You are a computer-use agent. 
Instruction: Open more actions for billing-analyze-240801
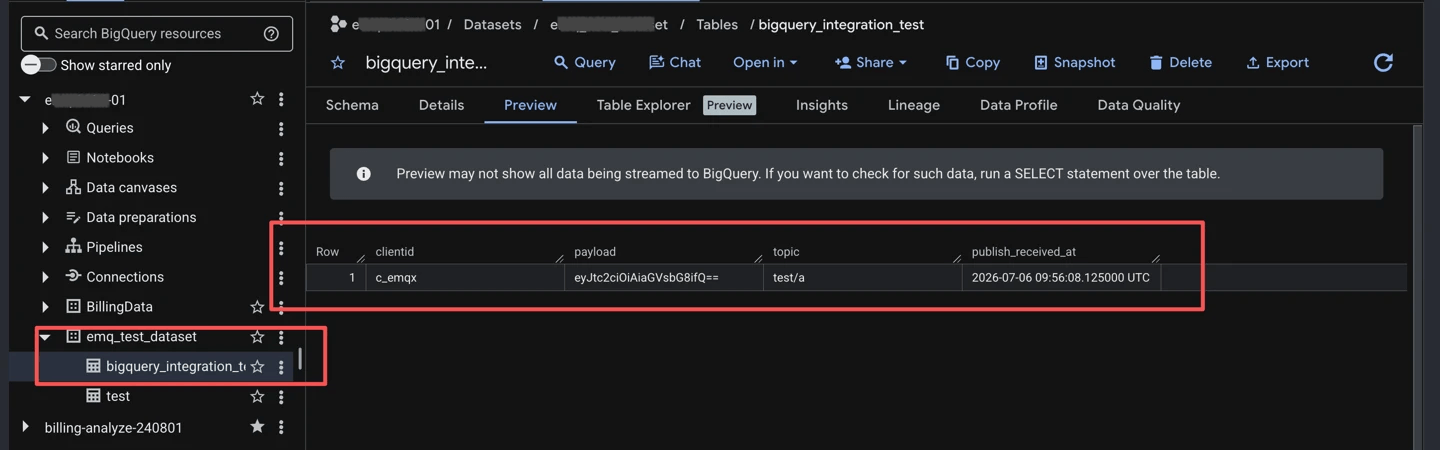pos(281,428)
